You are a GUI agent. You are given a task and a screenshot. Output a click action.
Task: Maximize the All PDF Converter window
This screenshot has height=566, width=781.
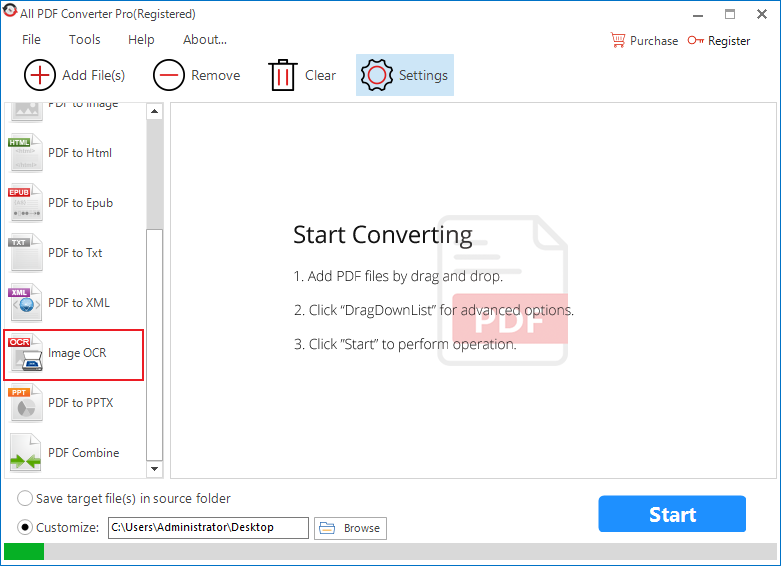pyautogui.click(x=730, y=14)
